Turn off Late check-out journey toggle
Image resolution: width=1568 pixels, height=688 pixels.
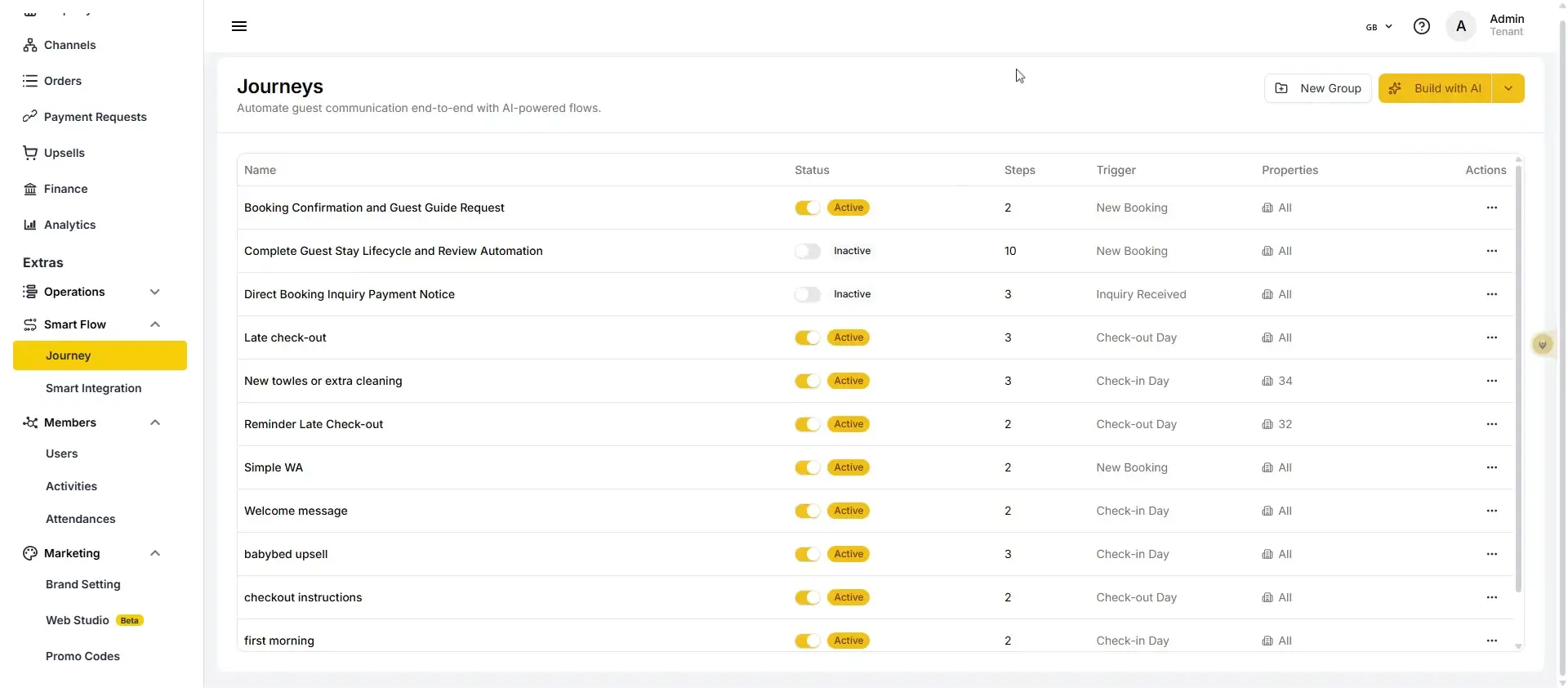coord(807,337)
